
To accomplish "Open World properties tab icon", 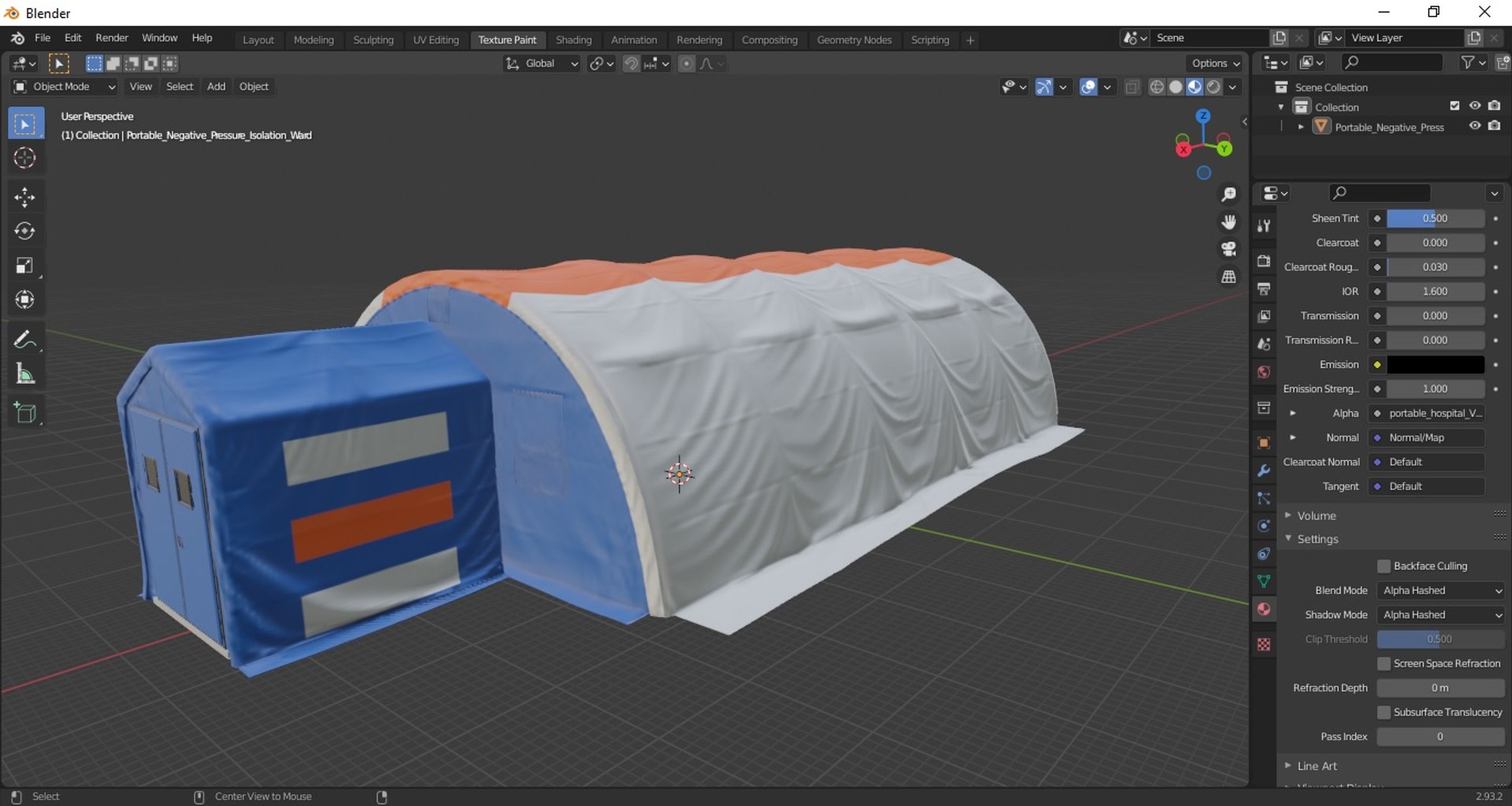I will (1264, 372).
